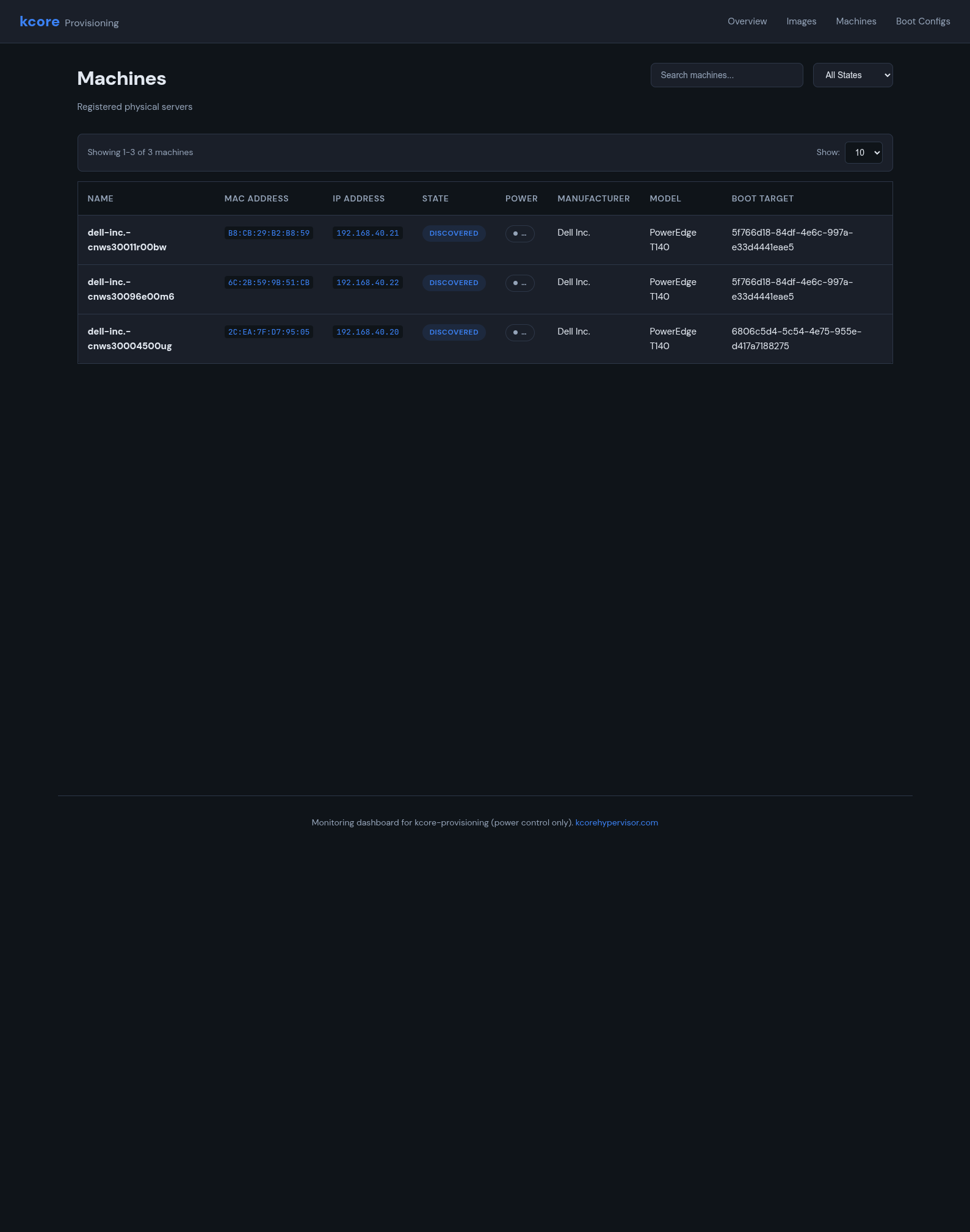Image resolution: width=970 pixels, height=1232 pixels.
Task: Click IP address 192.168.40.20
Action: pyautogui.click(x=367, y=332)
